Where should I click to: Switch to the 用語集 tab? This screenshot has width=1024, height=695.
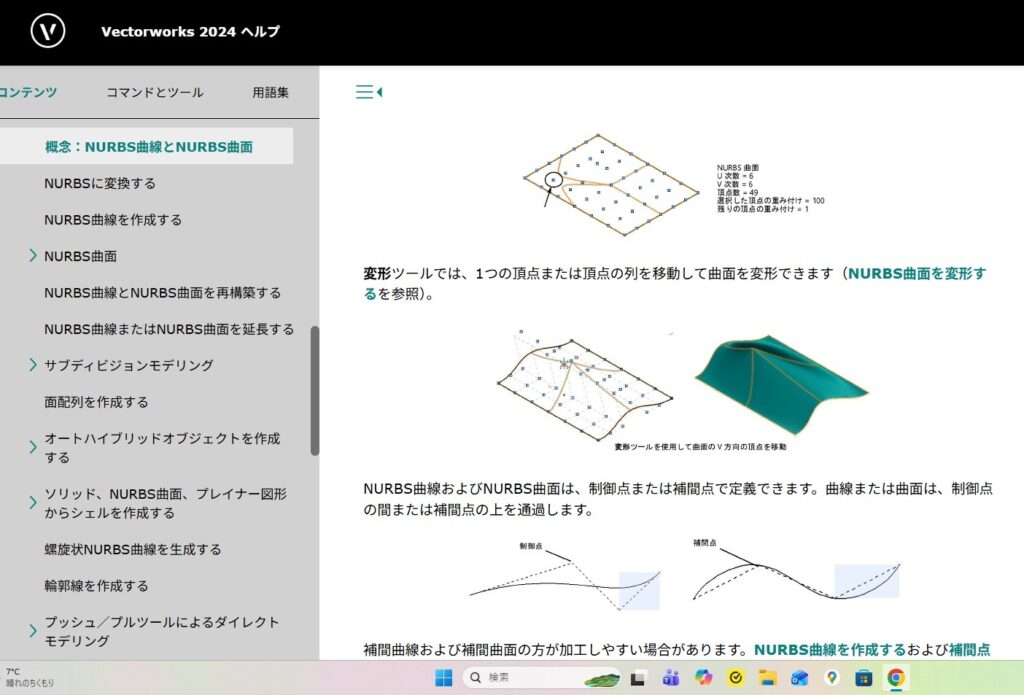[x=271, y=92]
